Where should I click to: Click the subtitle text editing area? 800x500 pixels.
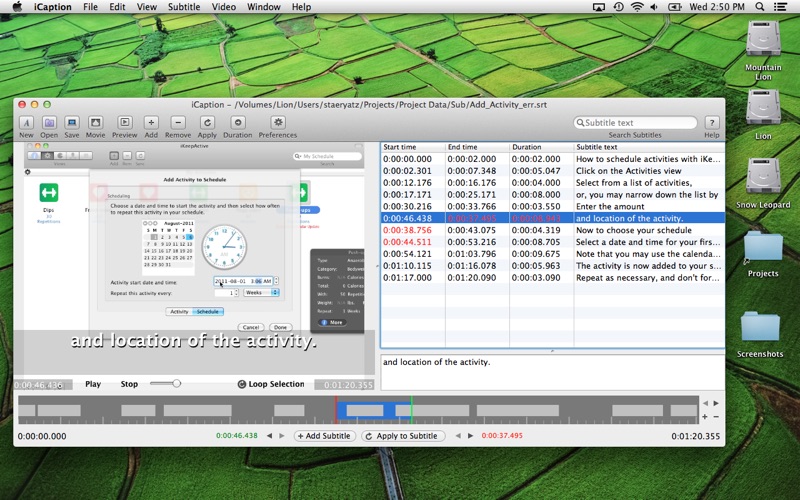click(553, 372)
